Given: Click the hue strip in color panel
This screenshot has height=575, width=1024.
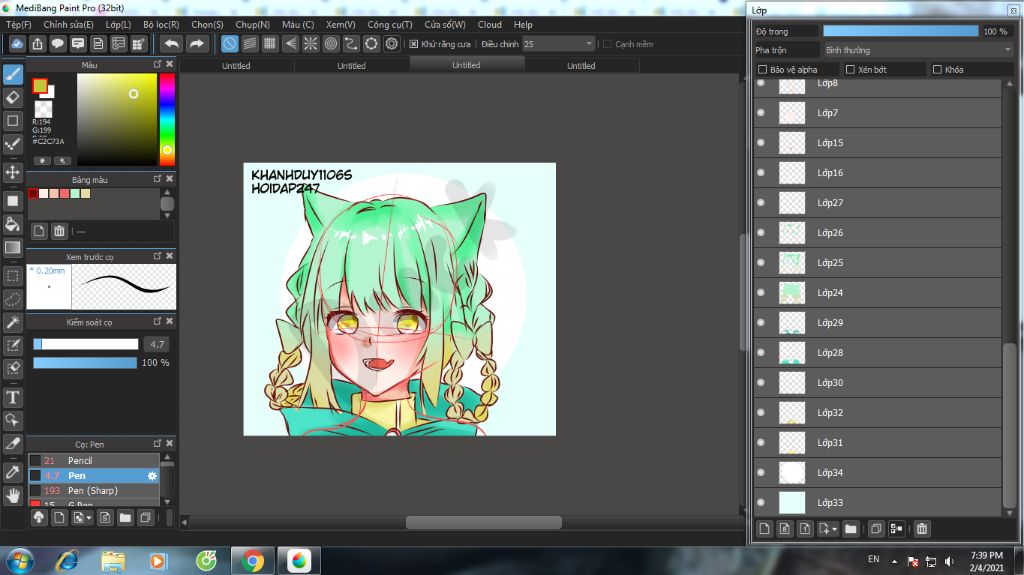Looking at the screenshot, I should (x=167, y=119).
